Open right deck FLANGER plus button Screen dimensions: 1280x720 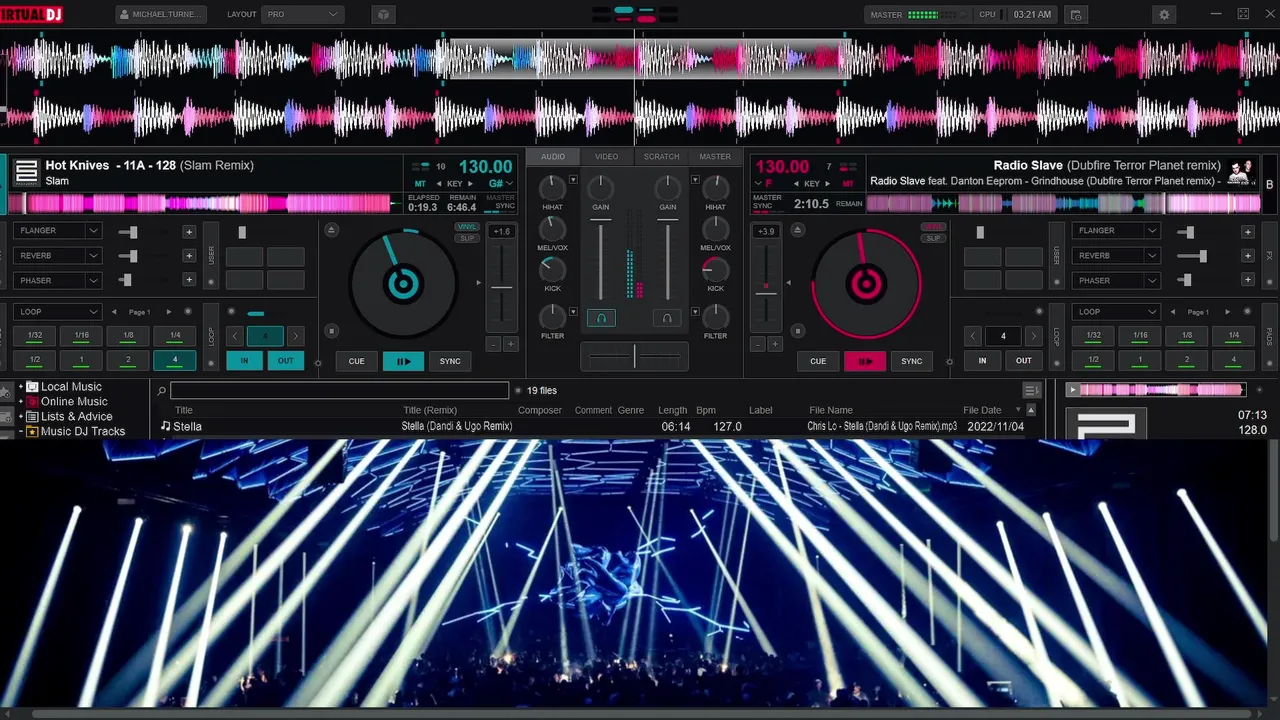tap(1247, 231)
